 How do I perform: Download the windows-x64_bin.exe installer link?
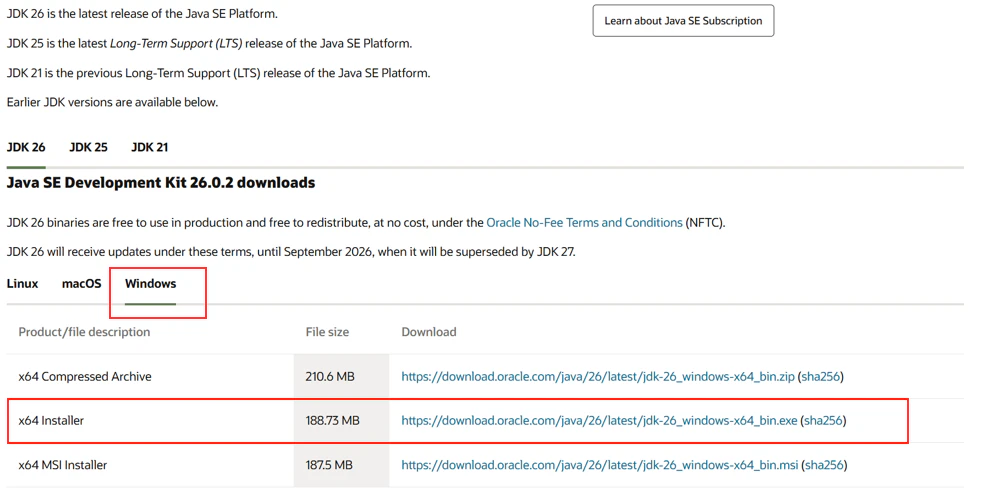pos(599,420)
